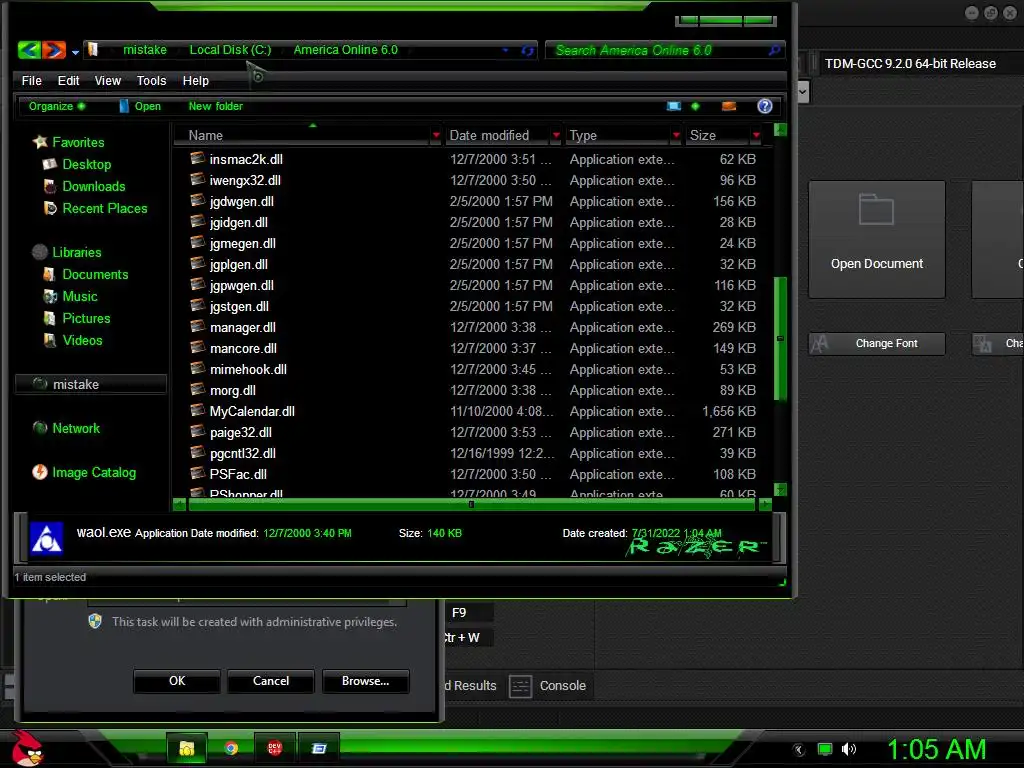Screen dimensions: 1024x768
Task: Refresh the America Online 6.0 folder
Action: [x=528, y=50]
